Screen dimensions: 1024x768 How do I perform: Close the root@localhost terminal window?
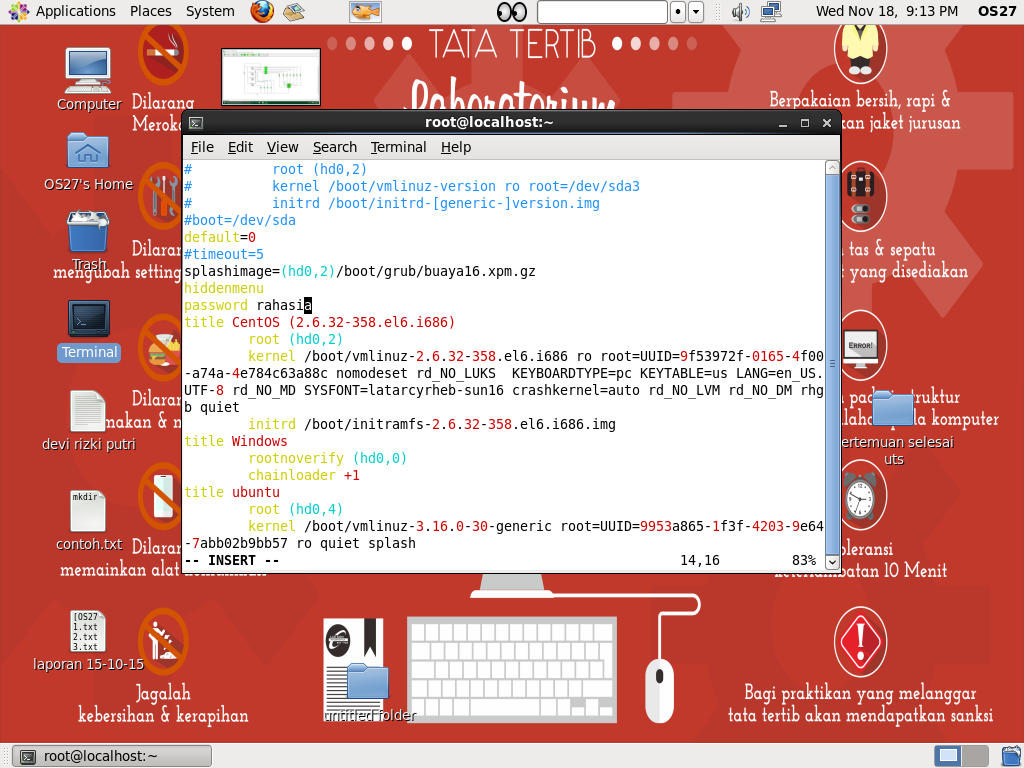(x=827, y=123)
